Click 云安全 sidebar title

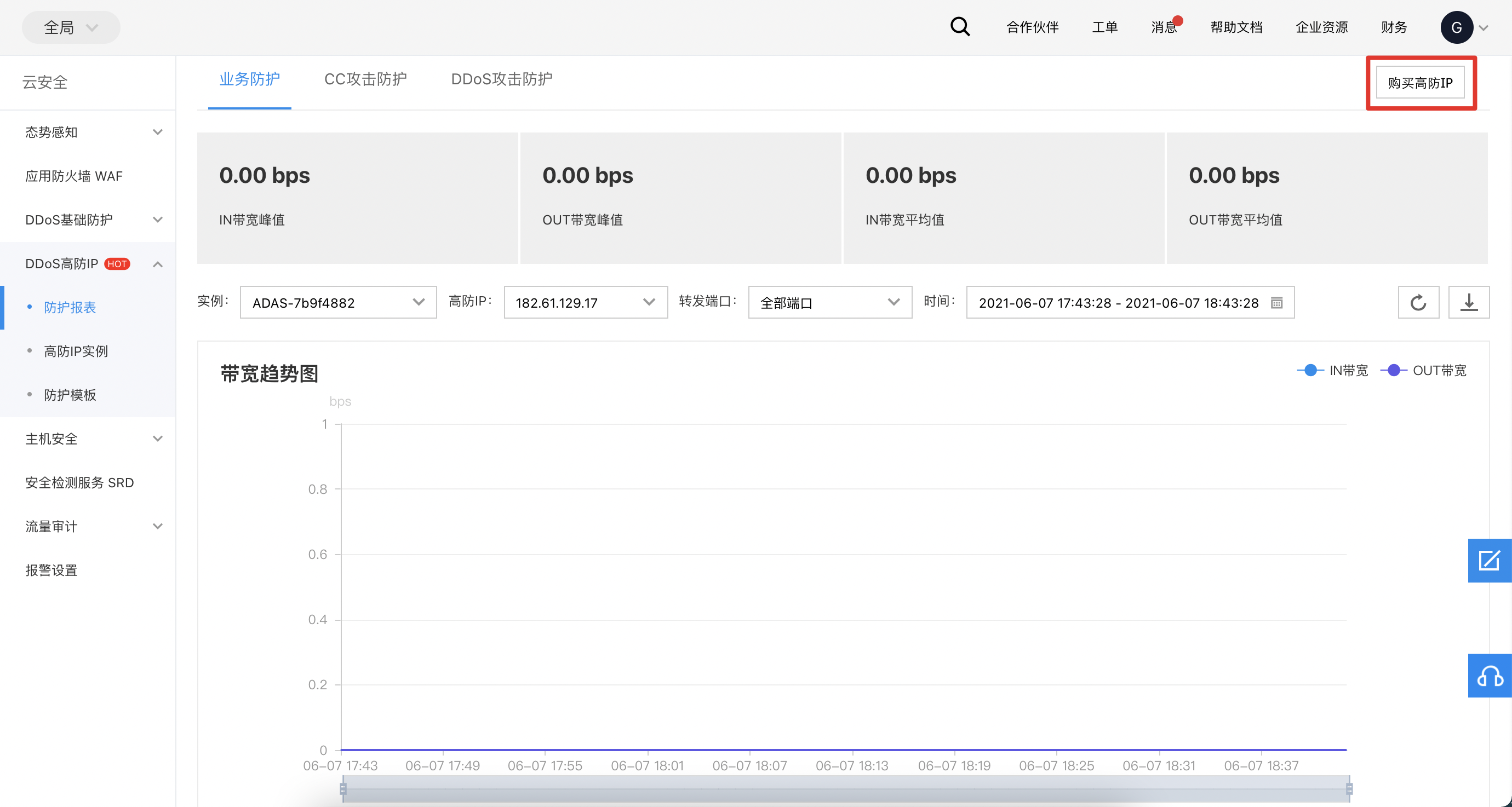44,83
